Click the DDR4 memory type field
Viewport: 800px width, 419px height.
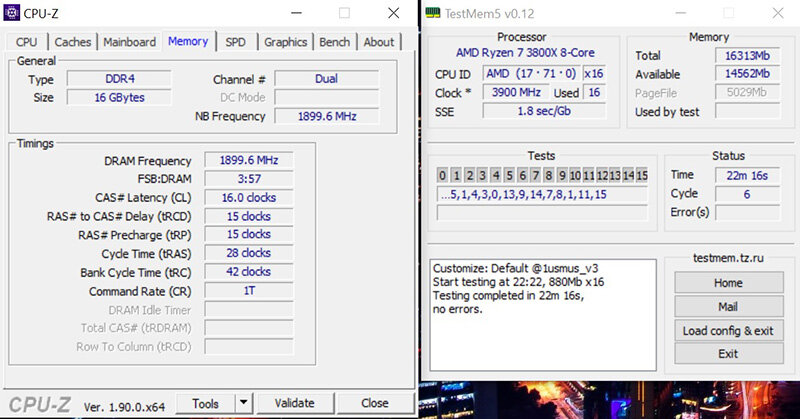click(x=119, y=79)
